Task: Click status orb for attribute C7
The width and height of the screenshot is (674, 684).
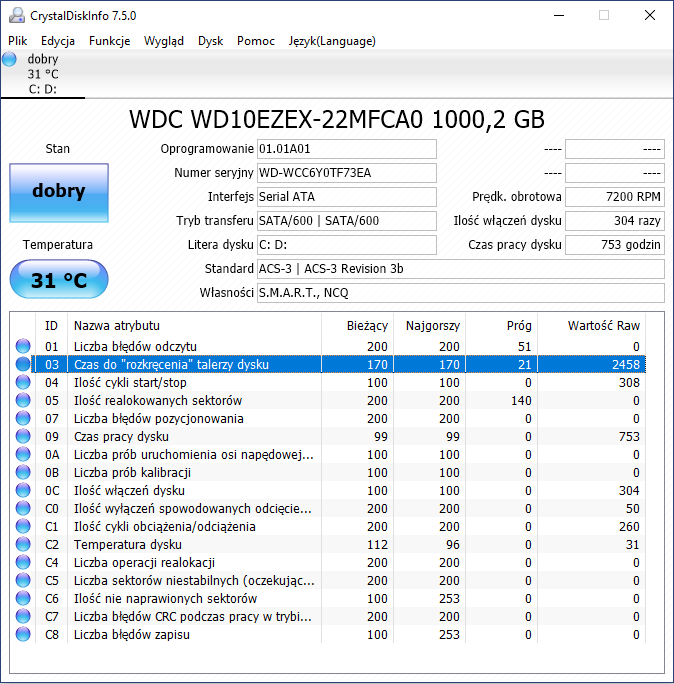Action: (23, 616)
